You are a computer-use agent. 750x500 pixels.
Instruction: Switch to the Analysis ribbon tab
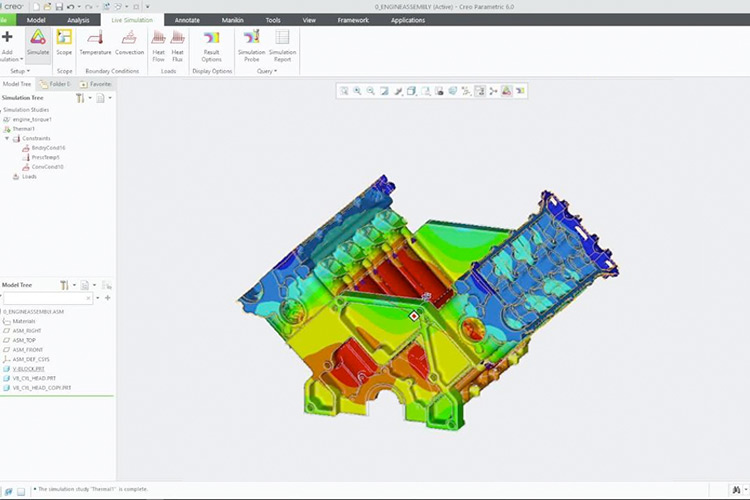pos(78,19)
